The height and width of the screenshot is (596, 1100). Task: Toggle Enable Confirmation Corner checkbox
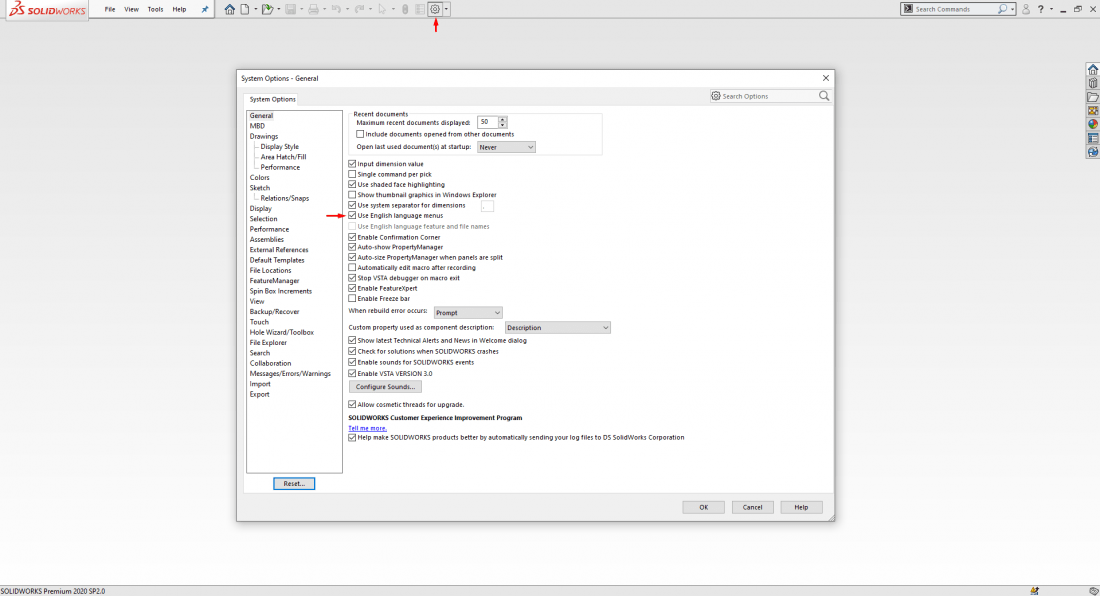click(352, 237)
